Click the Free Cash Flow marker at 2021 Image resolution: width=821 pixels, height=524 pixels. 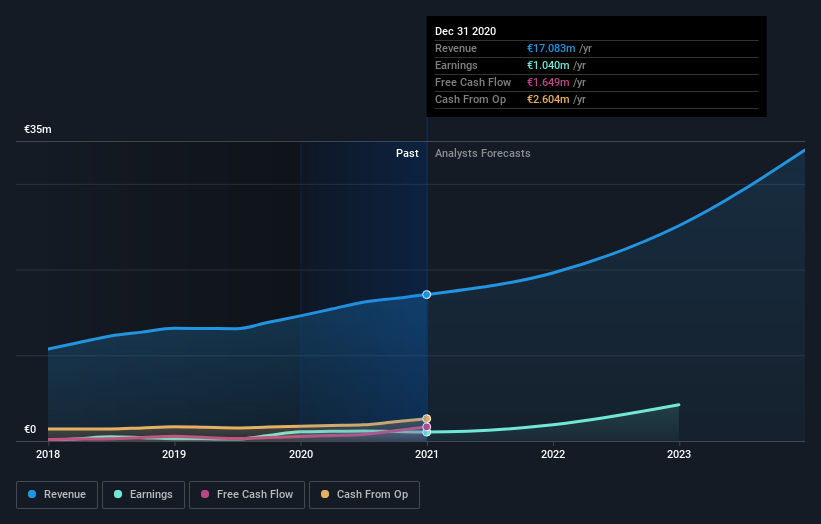click(x=427, y=427)
